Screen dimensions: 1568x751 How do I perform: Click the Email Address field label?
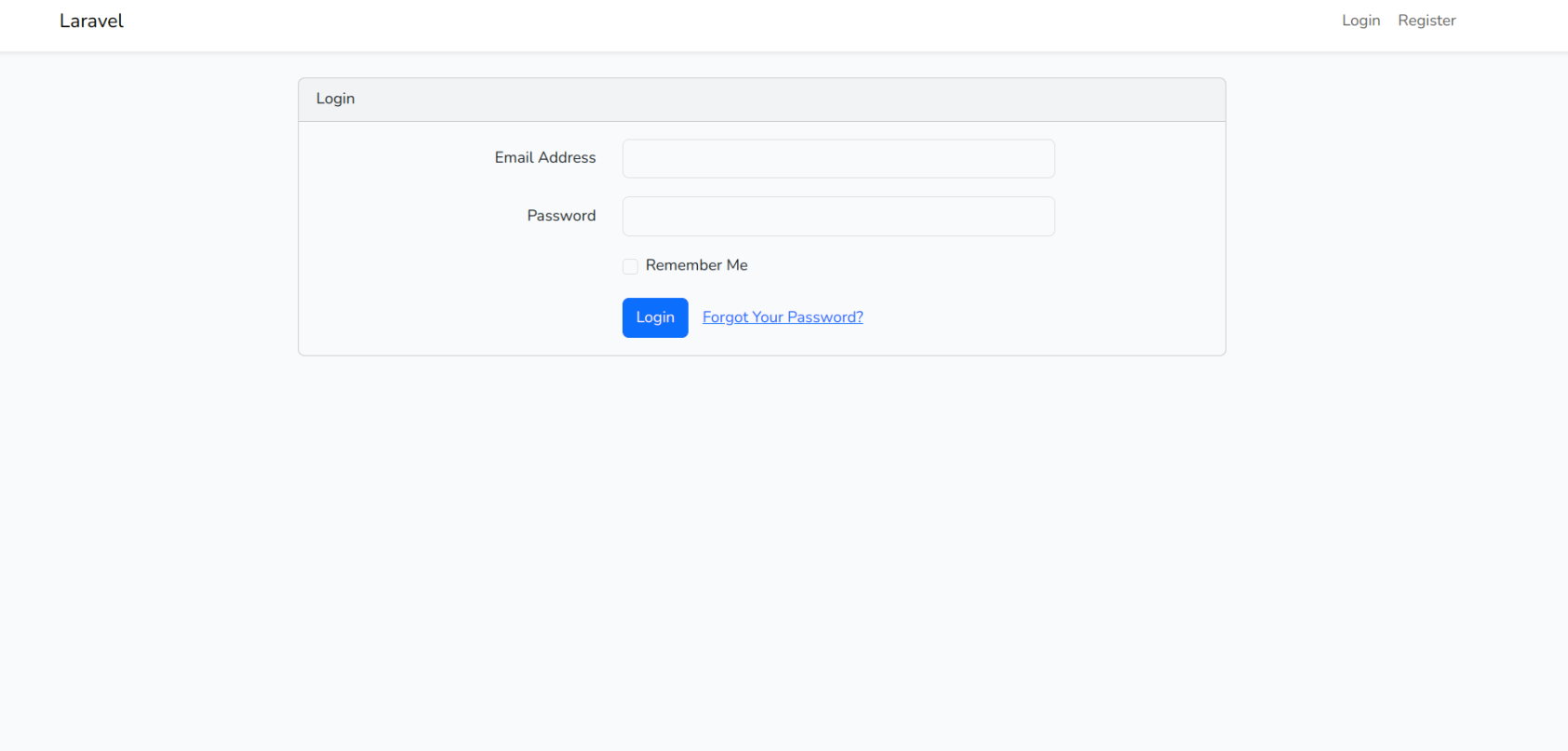[545, 157]
